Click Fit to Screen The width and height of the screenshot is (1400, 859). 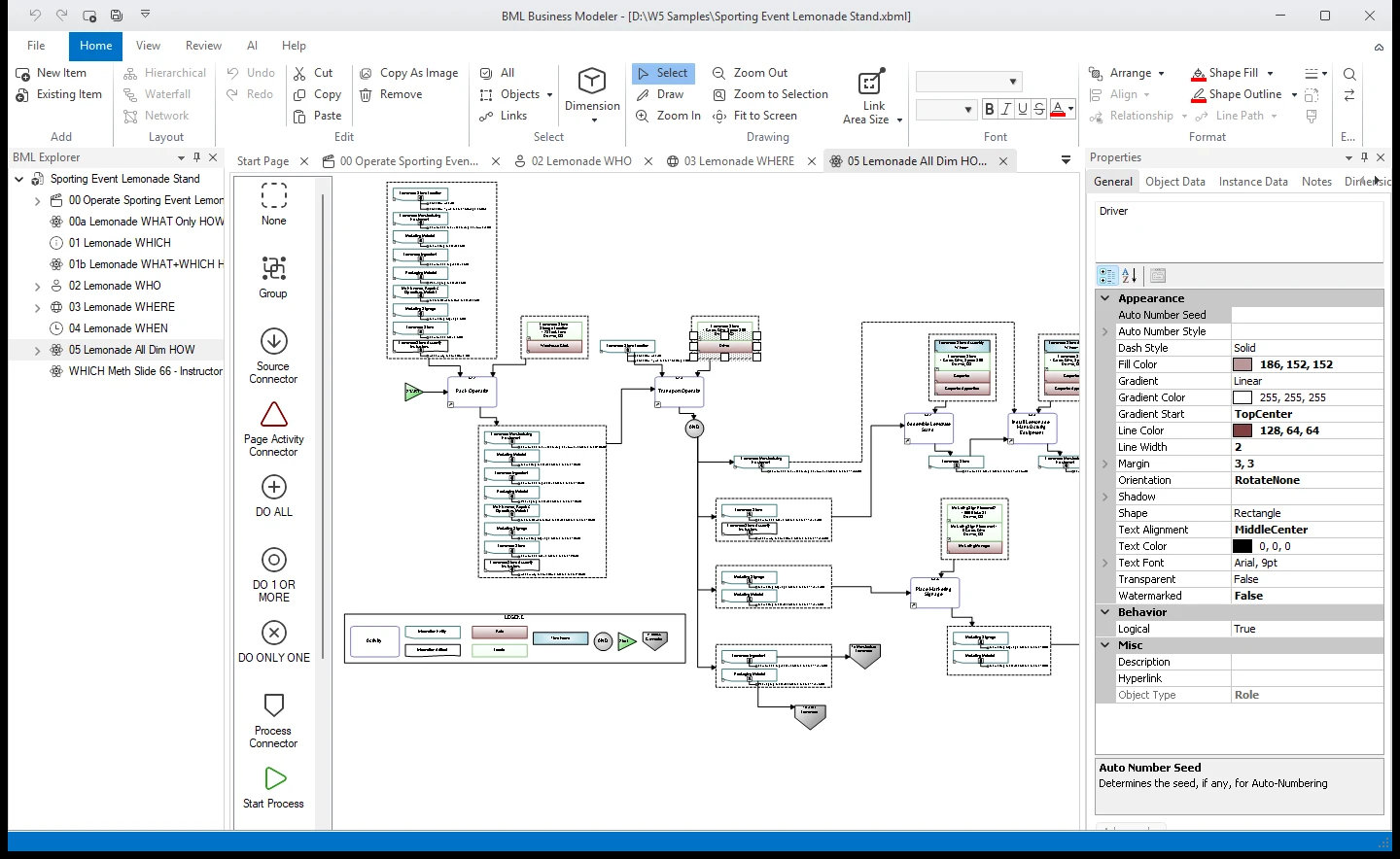click(754, 116)
